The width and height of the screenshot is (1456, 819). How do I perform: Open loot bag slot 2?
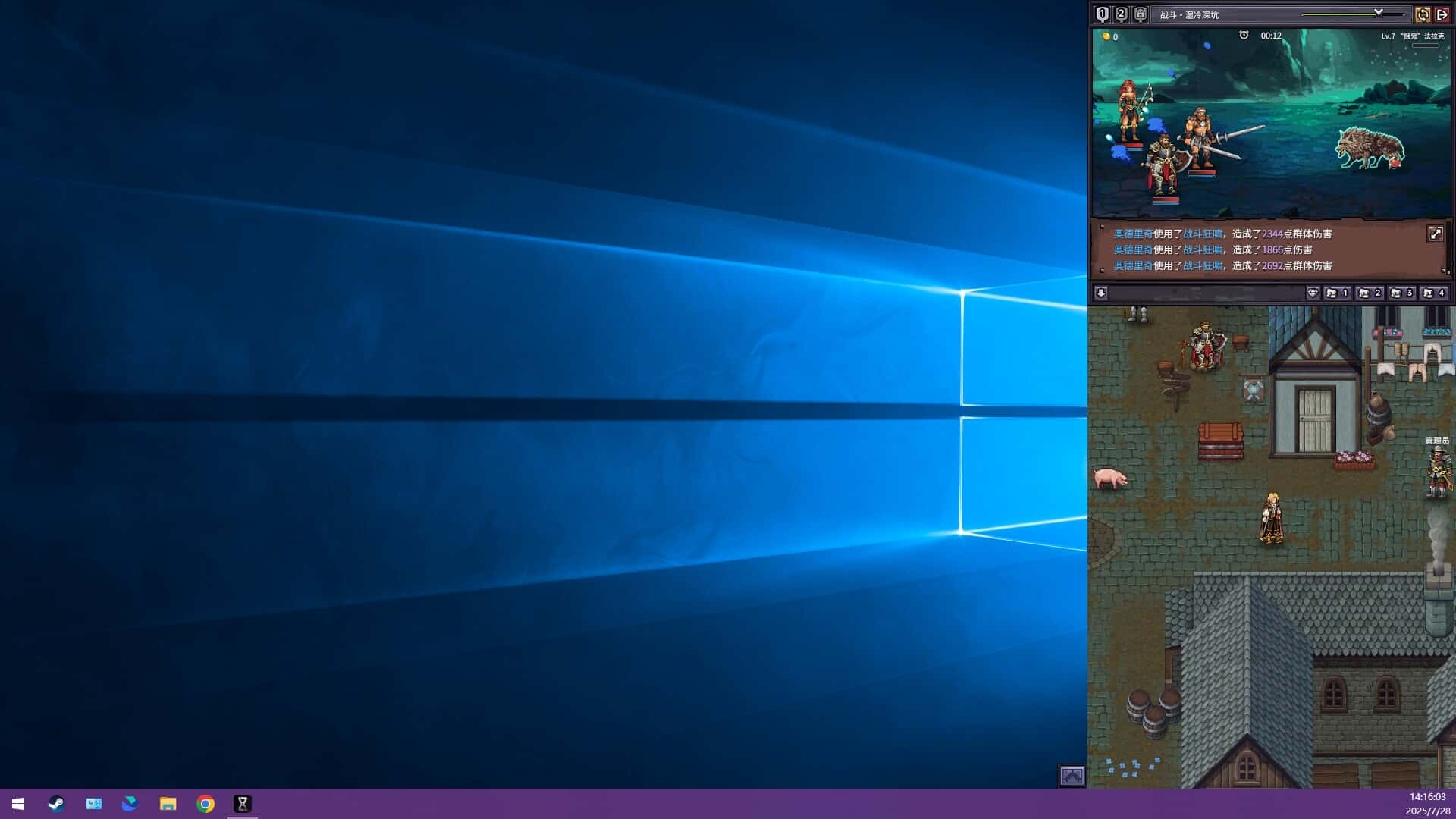click(x=1369, y=293)
